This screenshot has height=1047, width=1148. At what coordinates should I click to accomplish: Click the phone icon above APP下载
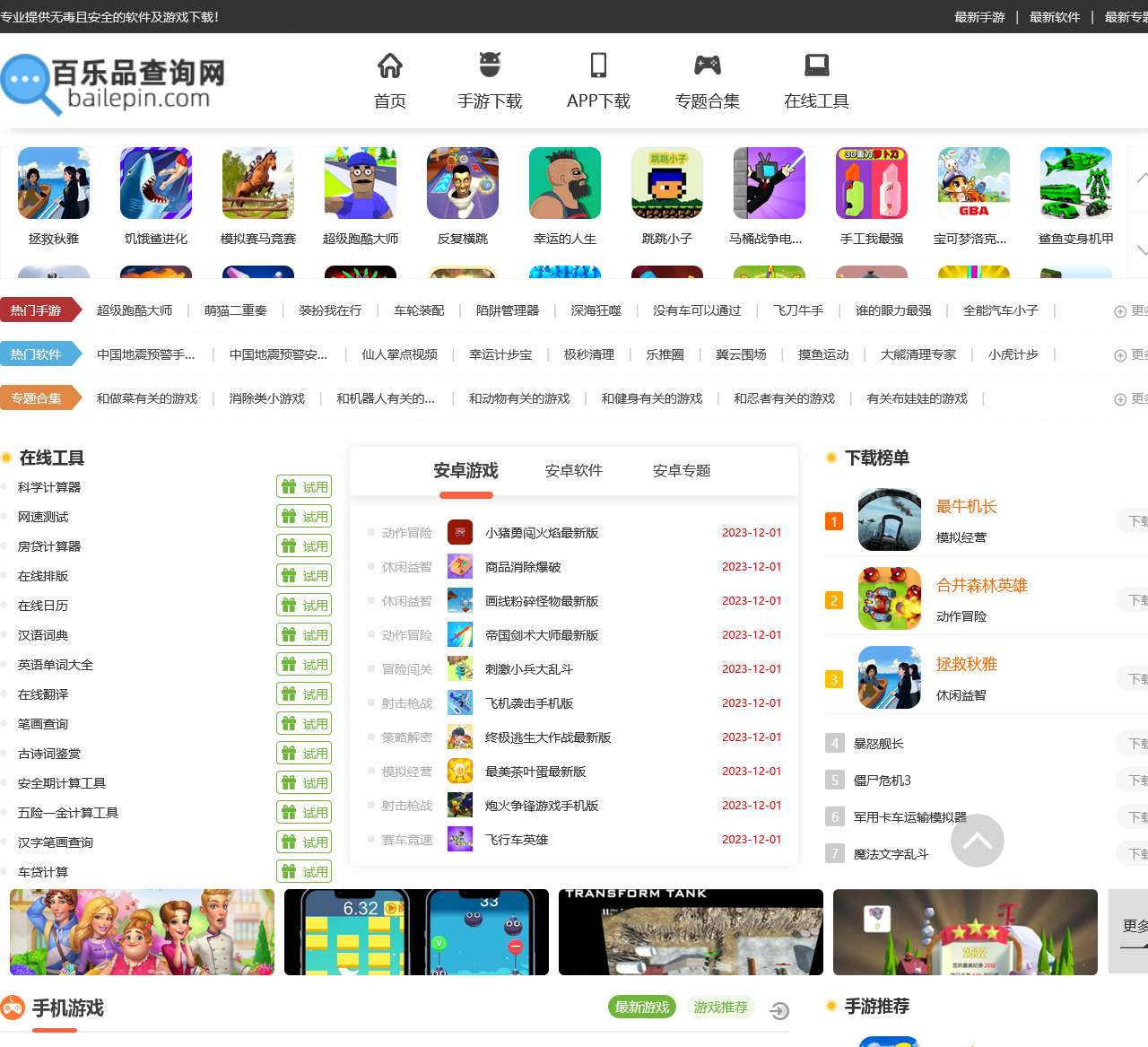598,64
